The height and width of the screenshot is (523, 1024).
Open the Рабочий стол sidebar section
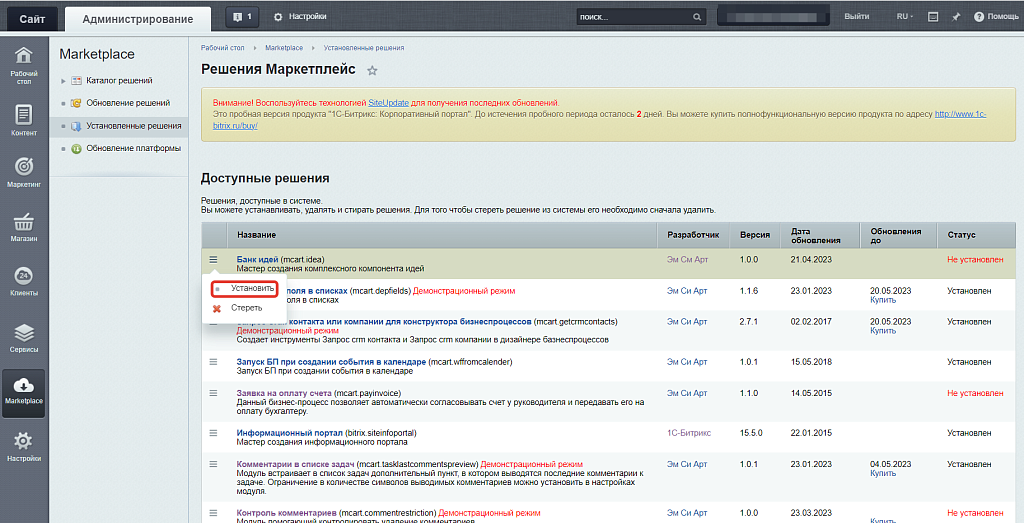coord(23,65)
